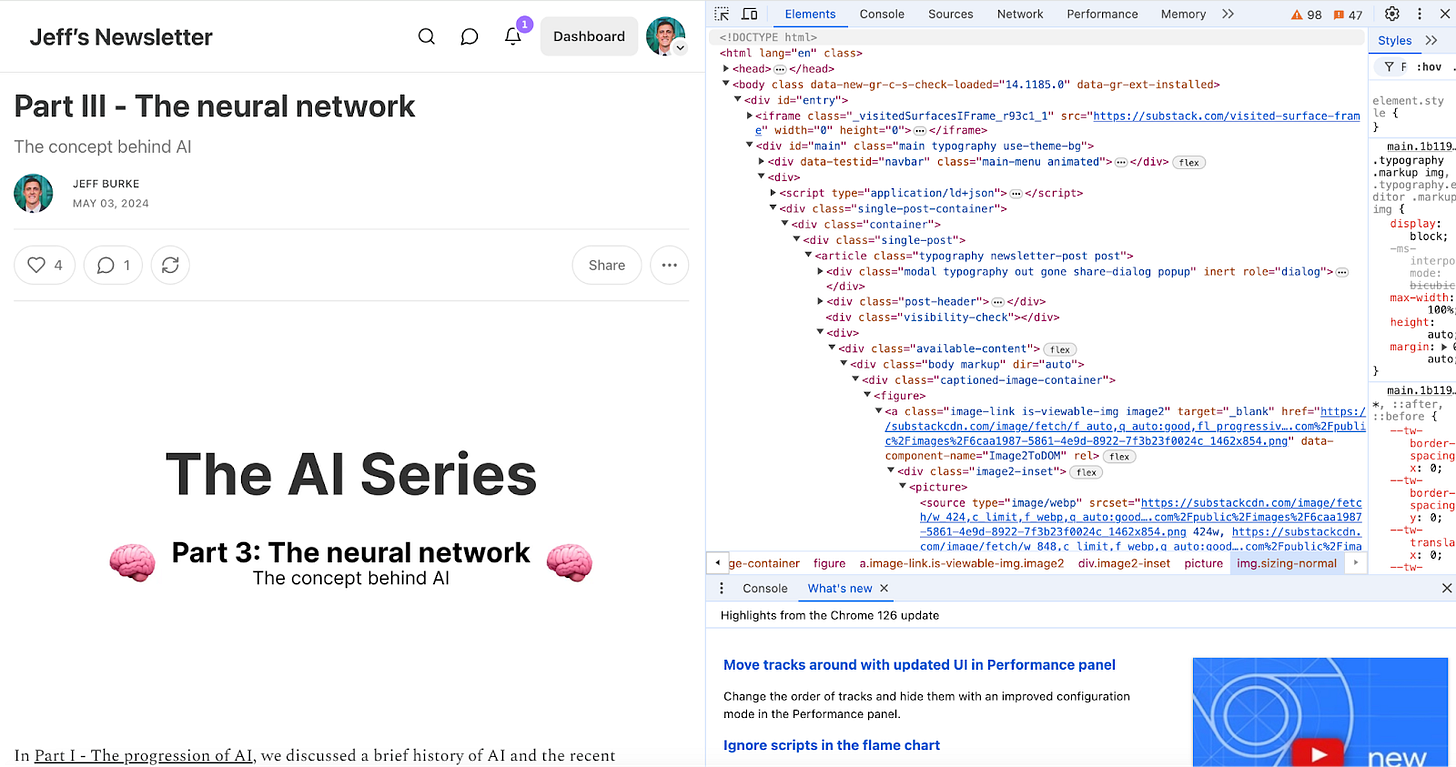The image size is (1456, 767).
Task: Select the article typography newsletter-post node
Action: (x=974, y=256)
